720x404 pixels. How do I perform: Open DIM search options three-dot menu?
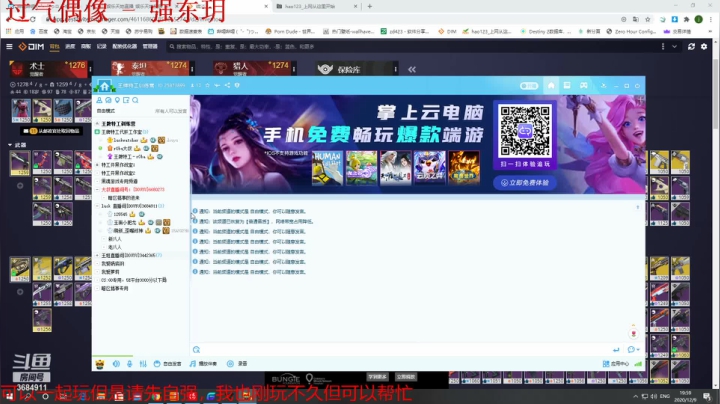click(x=663, y=46)
